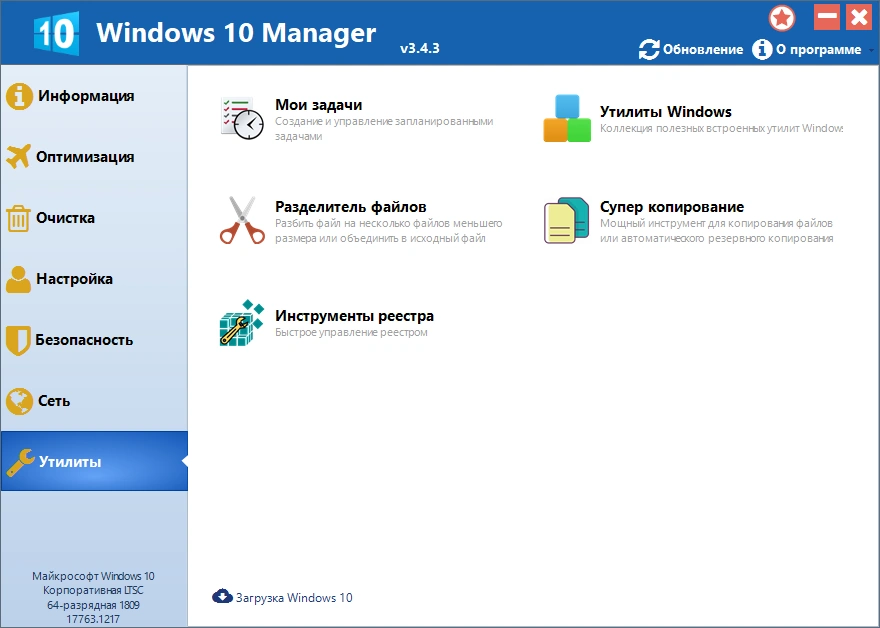Click the О программе button

807,49
